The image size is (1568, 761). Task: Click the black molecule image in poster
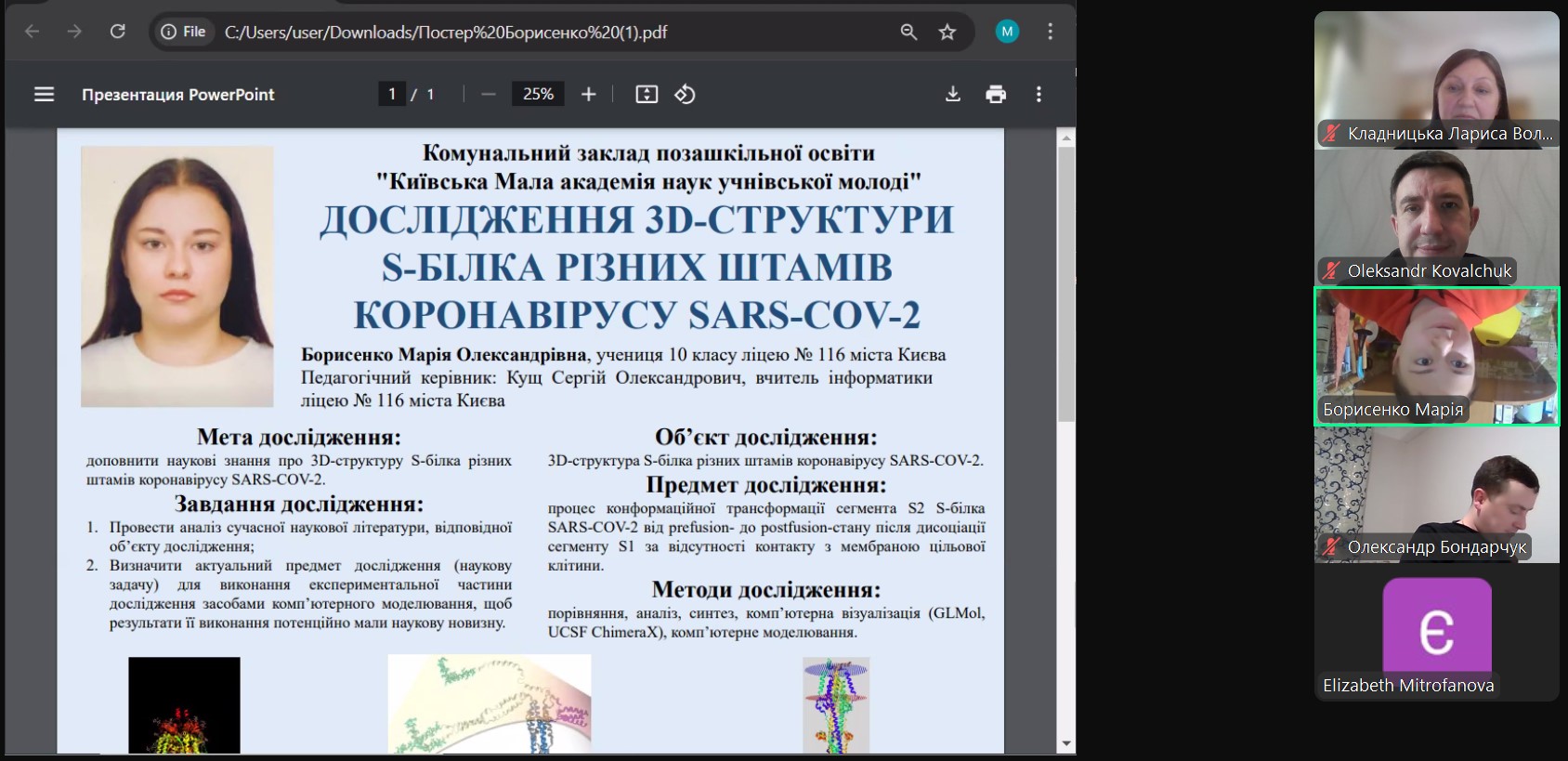[x=184, y=704]
